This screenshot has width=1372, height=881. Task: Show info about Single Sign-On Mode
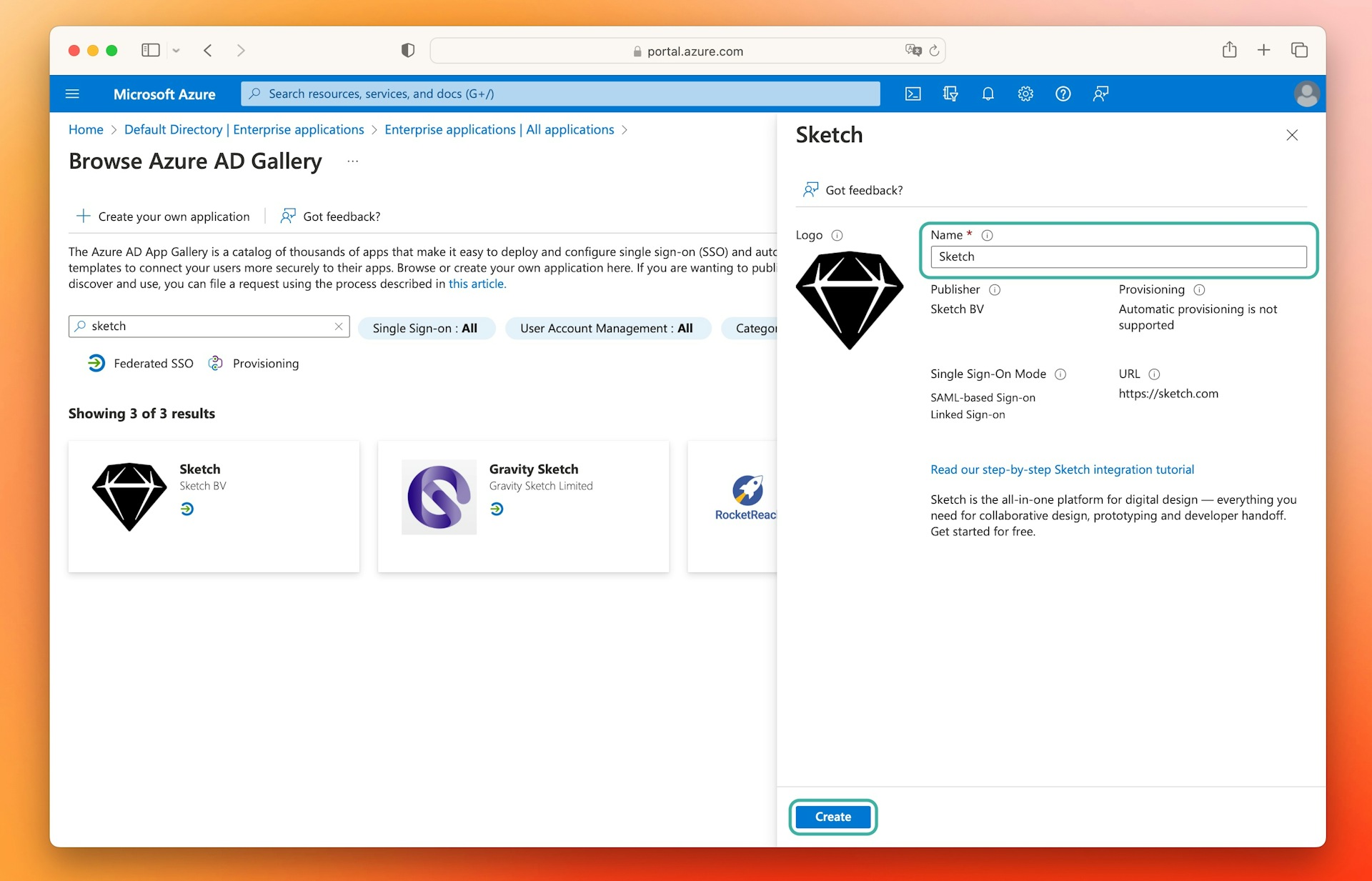1061,374
